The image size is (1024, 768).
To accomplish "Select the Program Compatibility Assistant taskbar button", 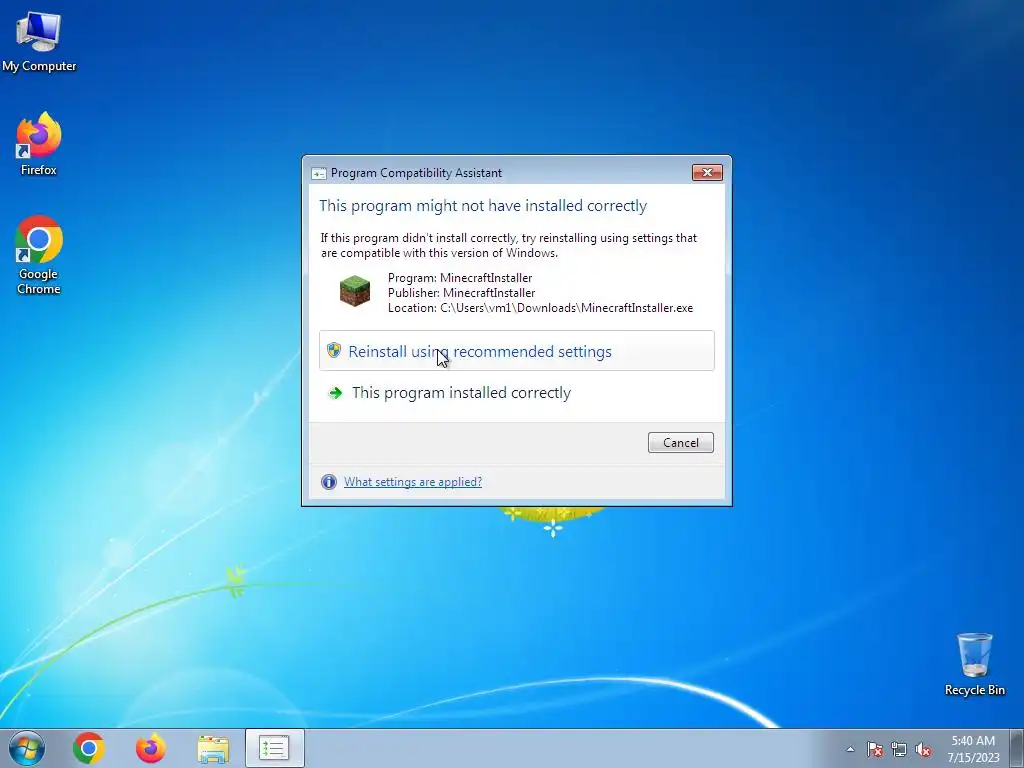I will point(274,748).
